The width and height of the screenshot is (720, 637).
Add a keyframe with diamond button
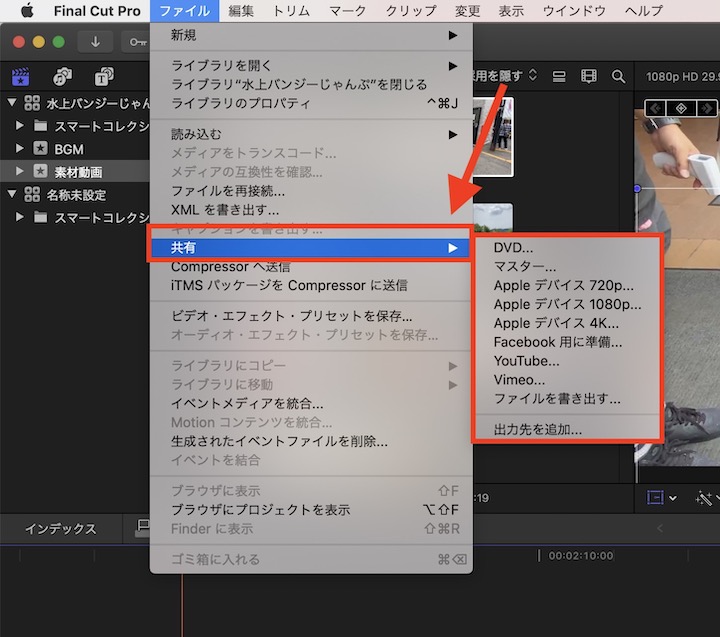point(681,108)
